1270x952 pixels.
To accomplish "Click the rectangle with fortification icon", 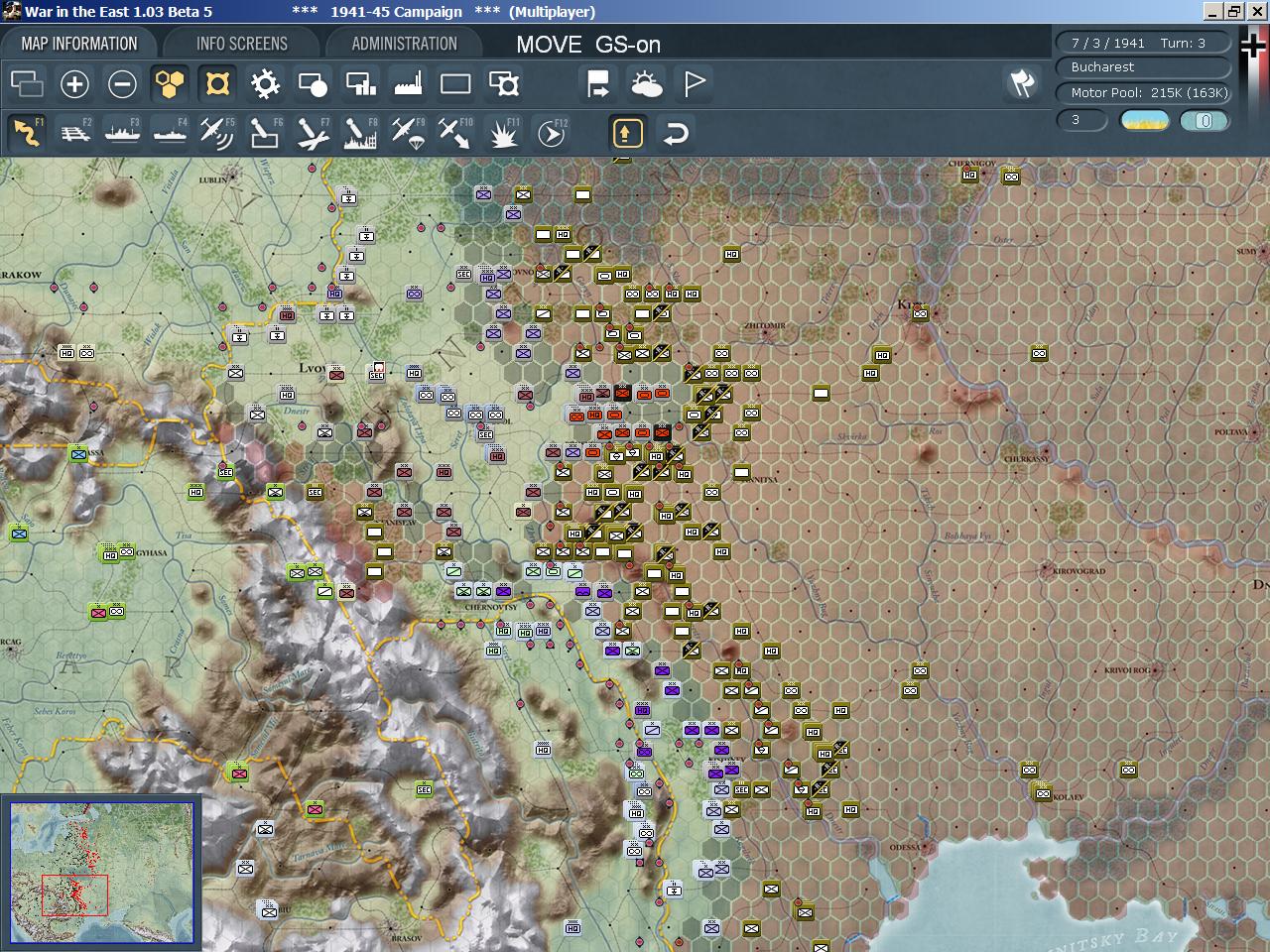I will (504, 84).
